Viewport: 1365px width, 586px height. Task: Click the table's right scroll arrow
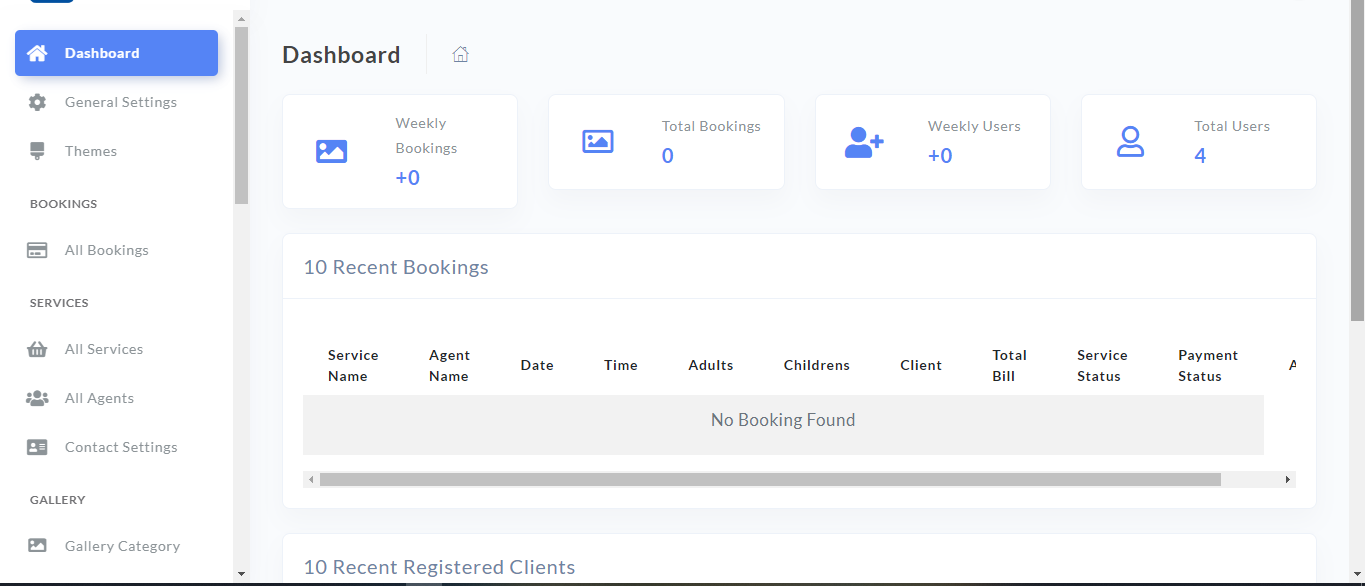(1288, 480)
